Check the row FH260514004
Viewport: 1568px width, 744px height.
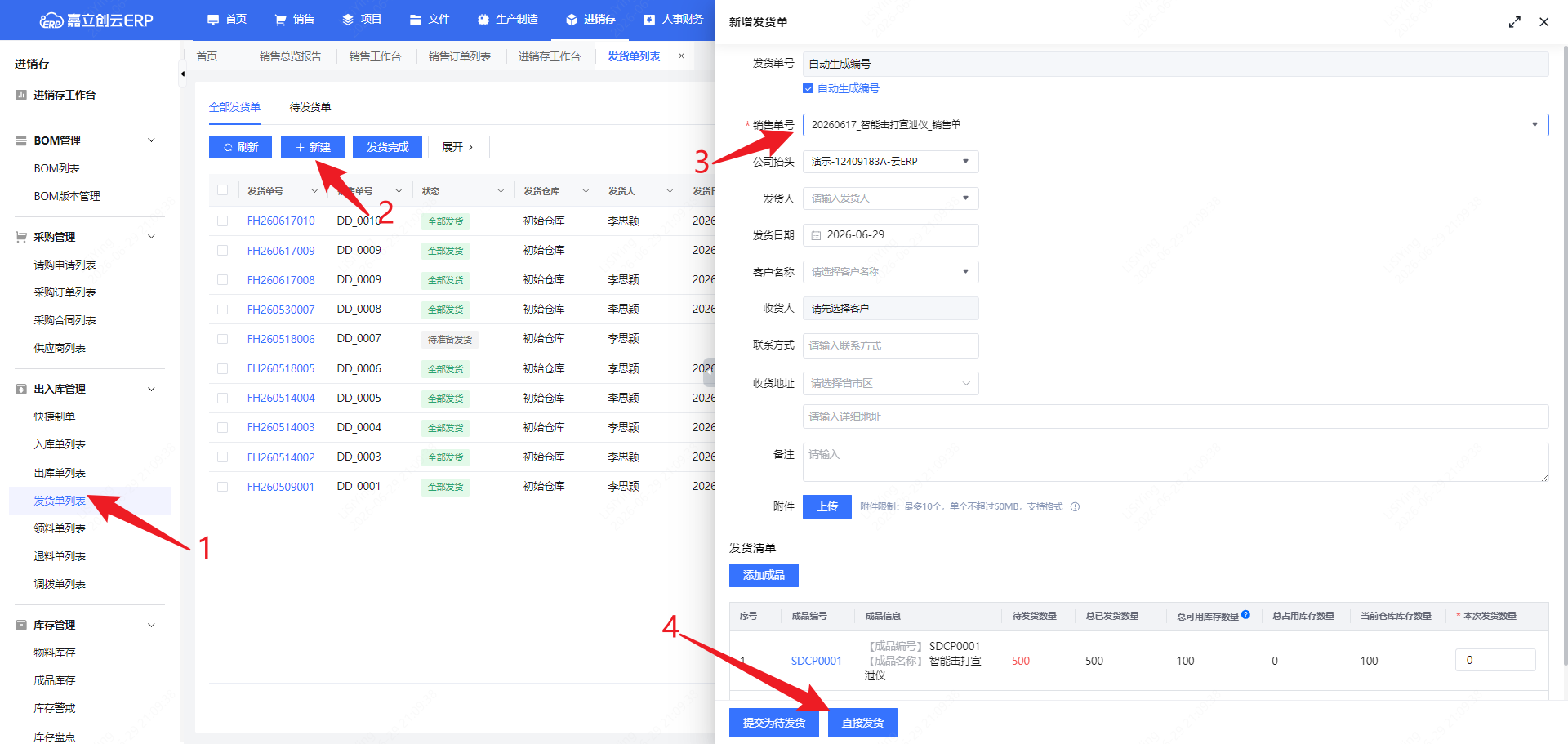(222, 398)
